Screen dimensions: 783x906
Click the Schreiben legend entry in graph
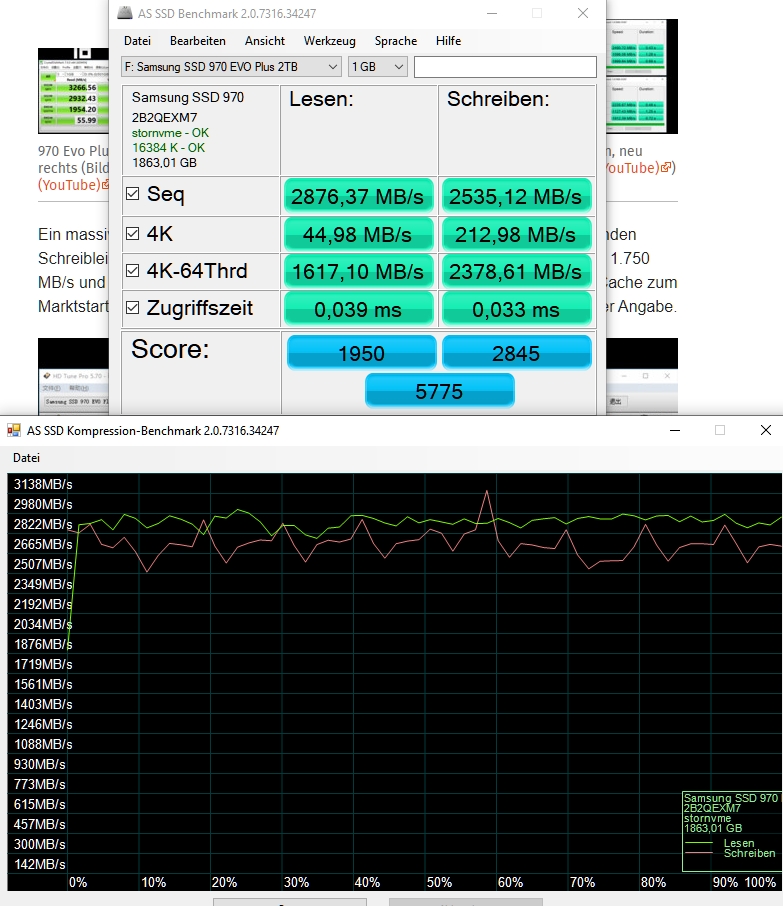[x=749, y=853]
